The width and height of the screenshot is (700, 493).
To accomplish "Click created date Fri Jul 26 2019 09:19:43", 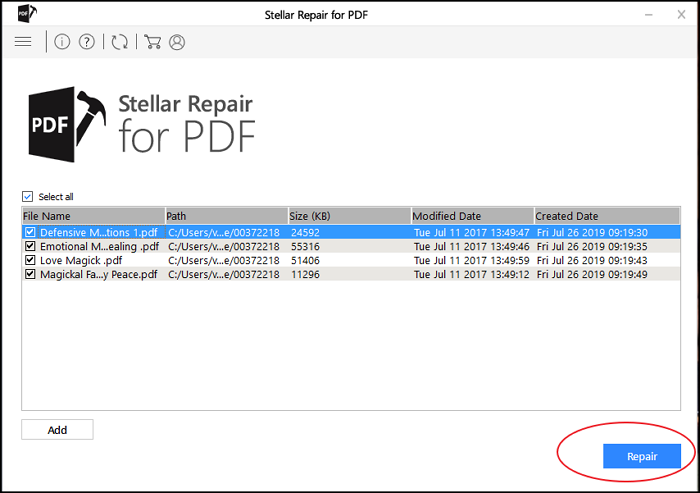I will [592, 260].
